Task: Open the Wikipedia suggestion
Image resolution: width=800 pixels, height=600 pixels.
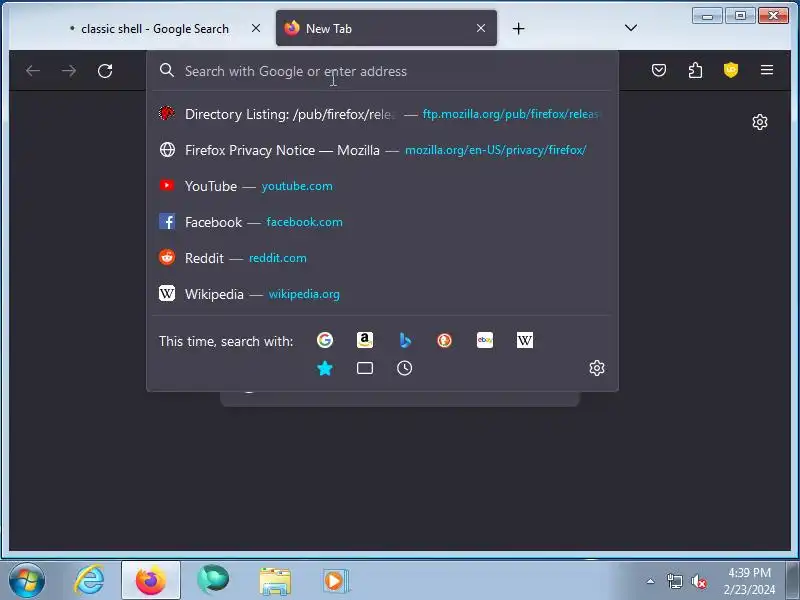Action: pyautogui.click(x=382, y=294)
